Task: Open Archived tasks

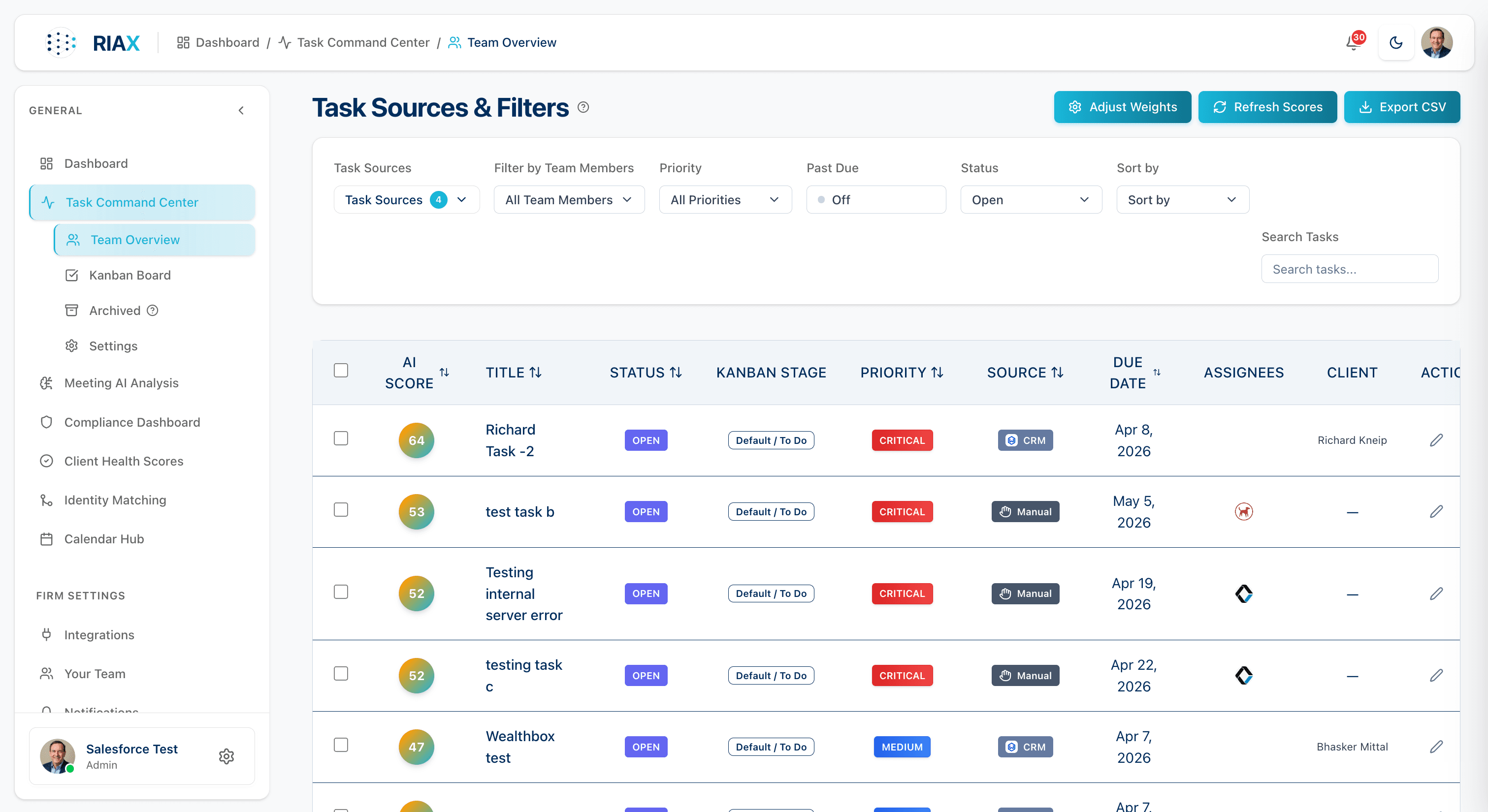Action: coord(115,311)
